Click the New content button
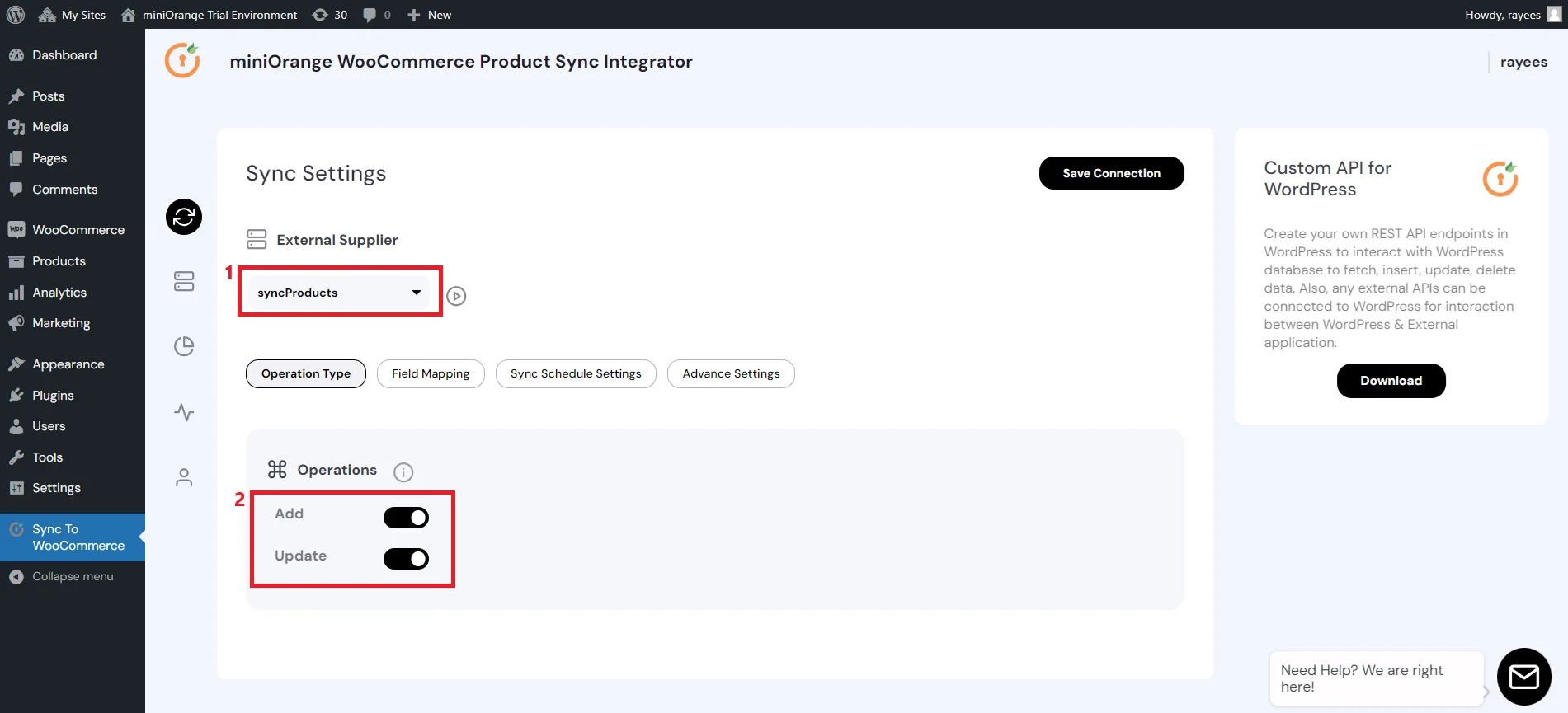Screen dimensions: 1568x713 point(429,15)
